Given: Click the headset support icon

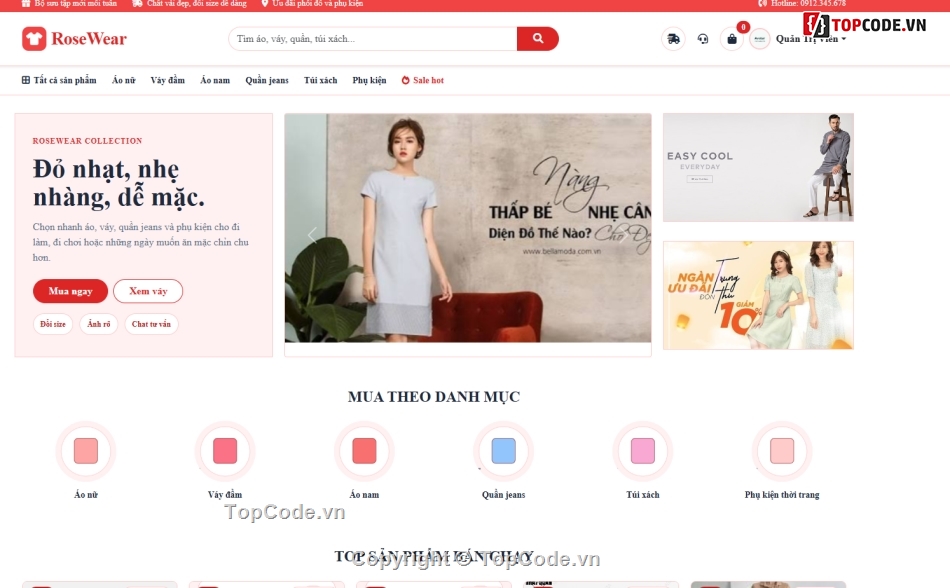Looking at the screenshot, I should coord(703,39).
